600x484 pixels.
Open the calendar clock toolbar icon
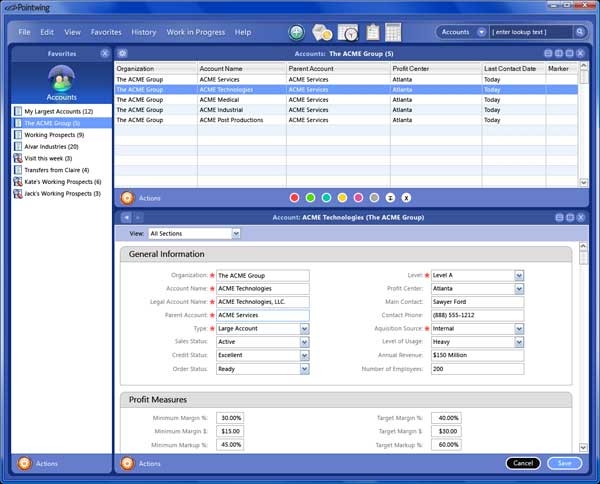pyautogui.click(x=348, y=32)
